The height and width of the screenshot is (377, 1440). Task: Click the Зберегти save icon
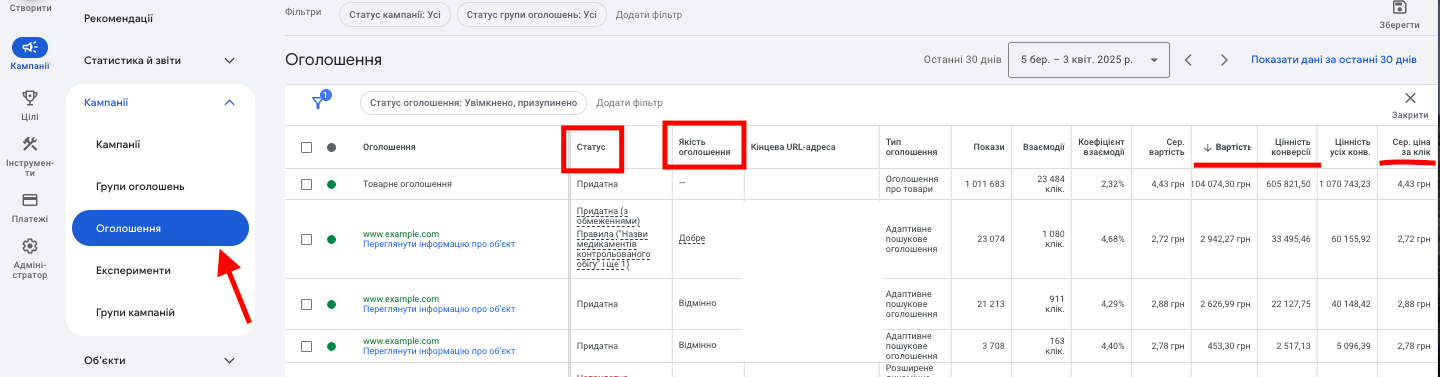(1399, 8)
